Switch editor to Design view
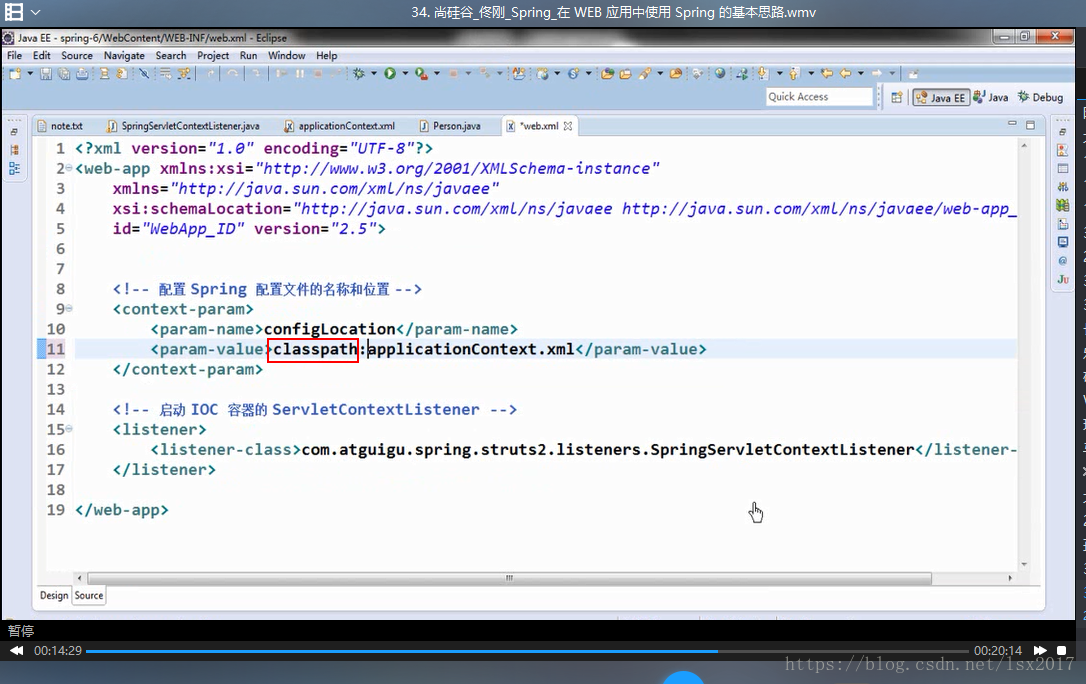Viewport: 1086px width, 684px height. 54,595
